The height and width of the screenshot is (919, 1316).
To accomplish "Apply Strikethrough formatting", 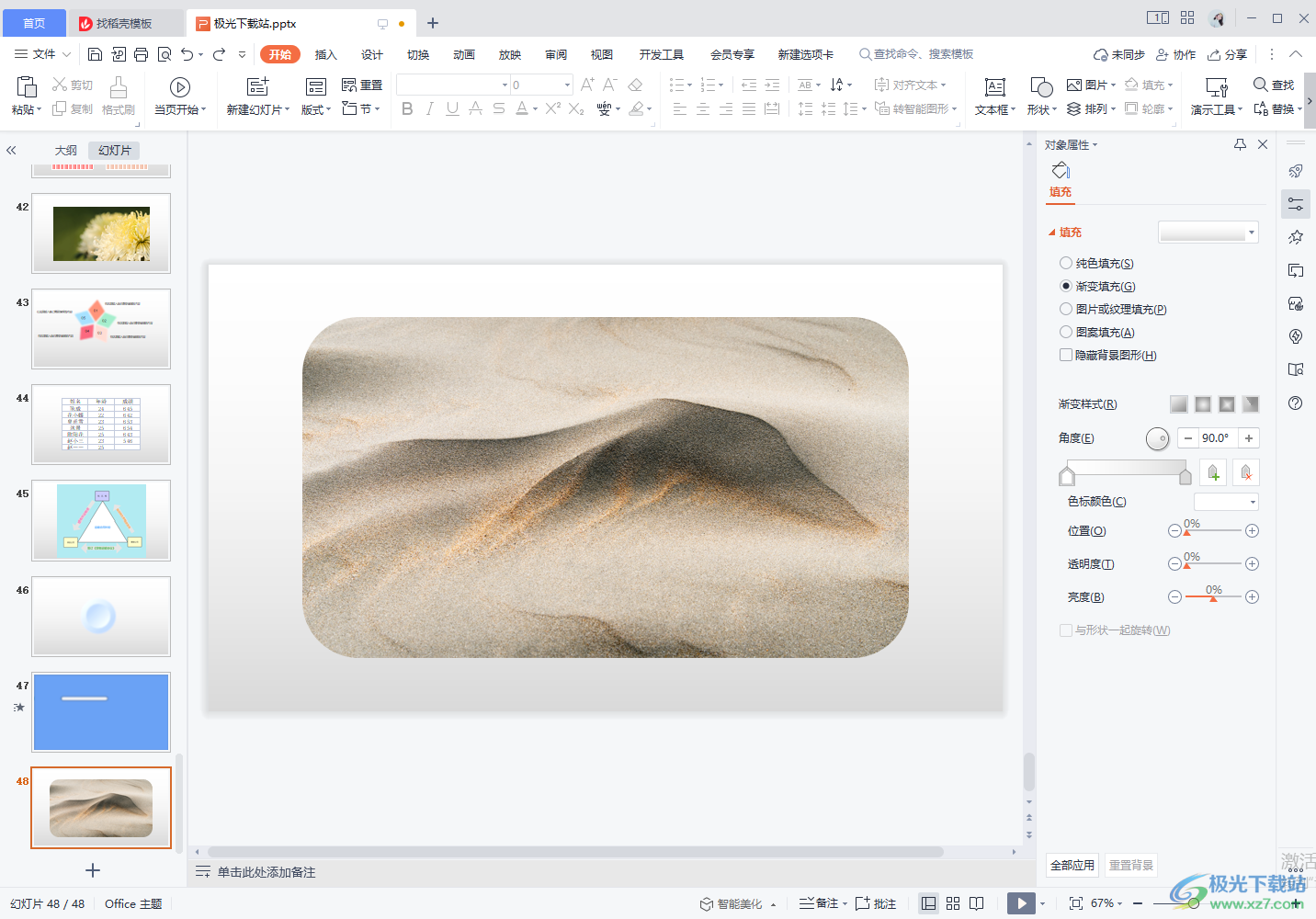I will coord(498,108).
